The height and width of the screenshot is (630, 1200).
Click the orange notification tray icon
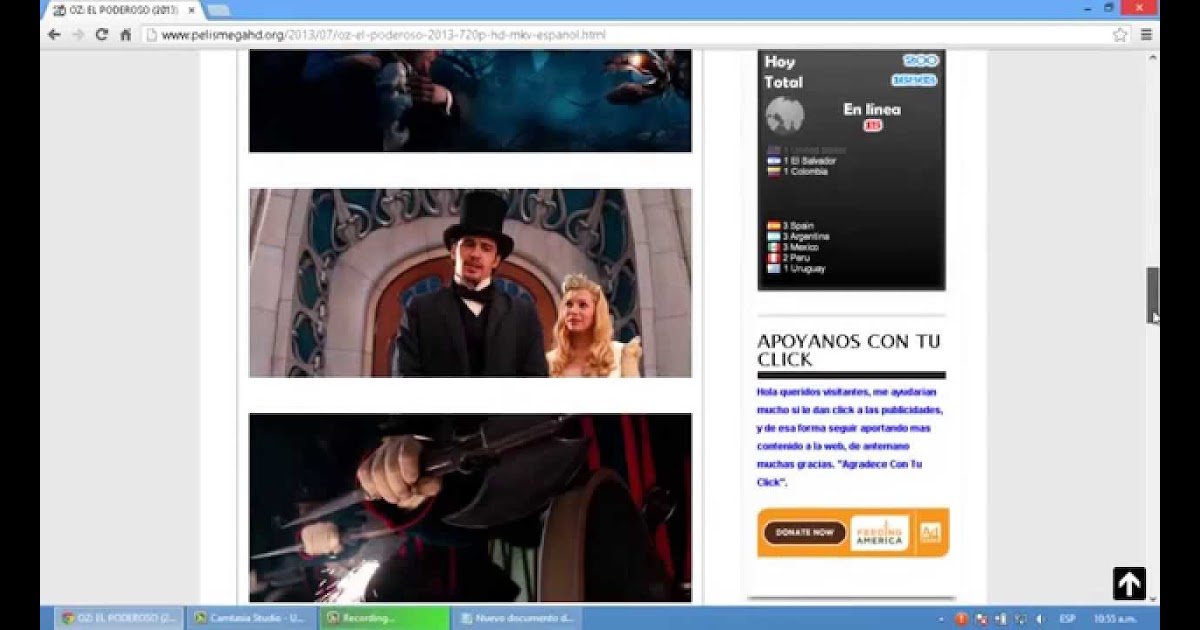coord(961,619)
